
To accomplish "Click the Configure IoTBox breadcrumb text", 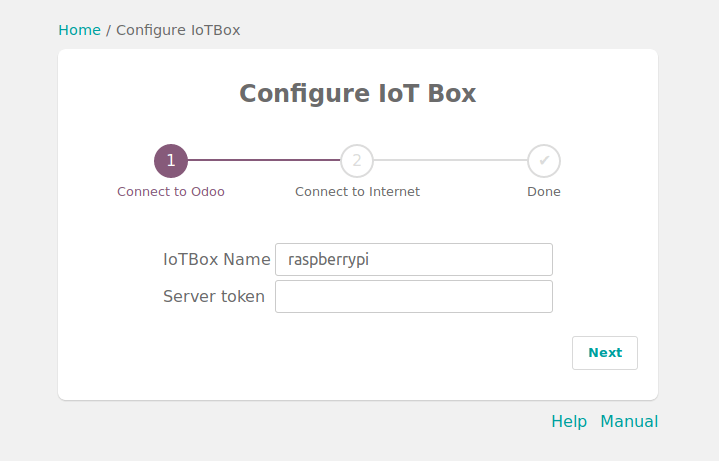I will coord(178,30).
